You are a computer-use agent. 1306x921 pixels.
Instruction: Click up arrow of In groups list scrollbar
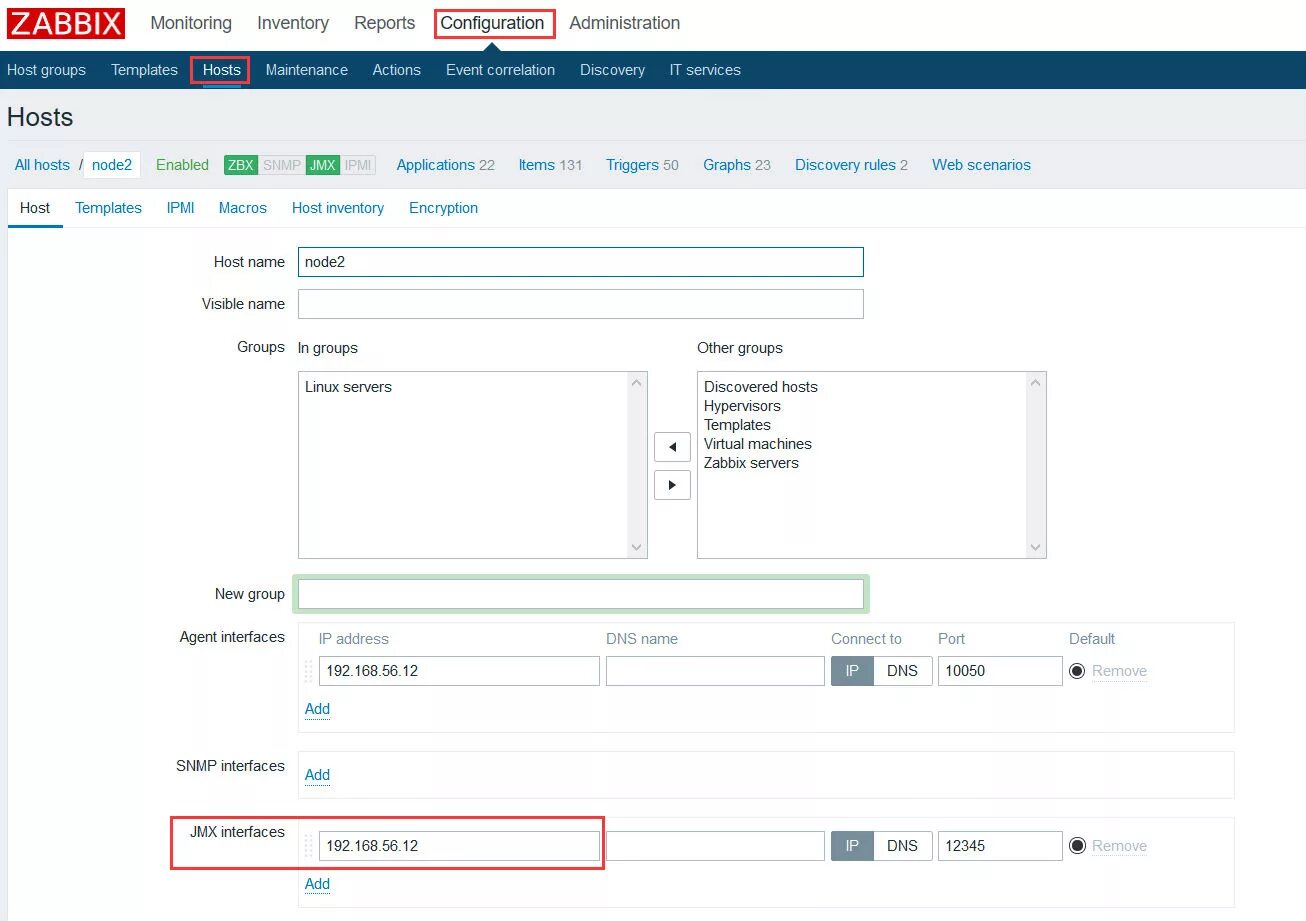tap(637, 382)
